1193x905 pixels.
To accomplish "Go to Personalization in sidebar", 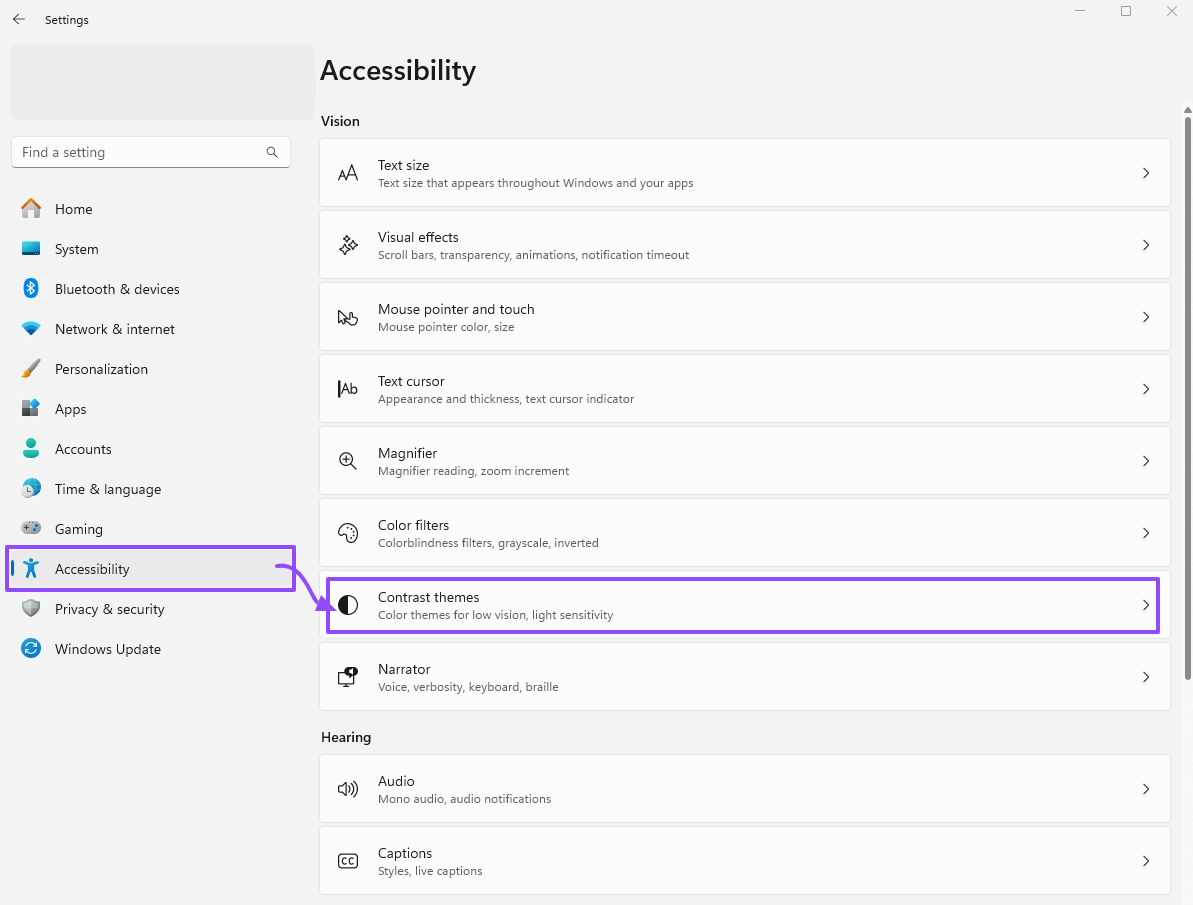I will pos(101,369).
